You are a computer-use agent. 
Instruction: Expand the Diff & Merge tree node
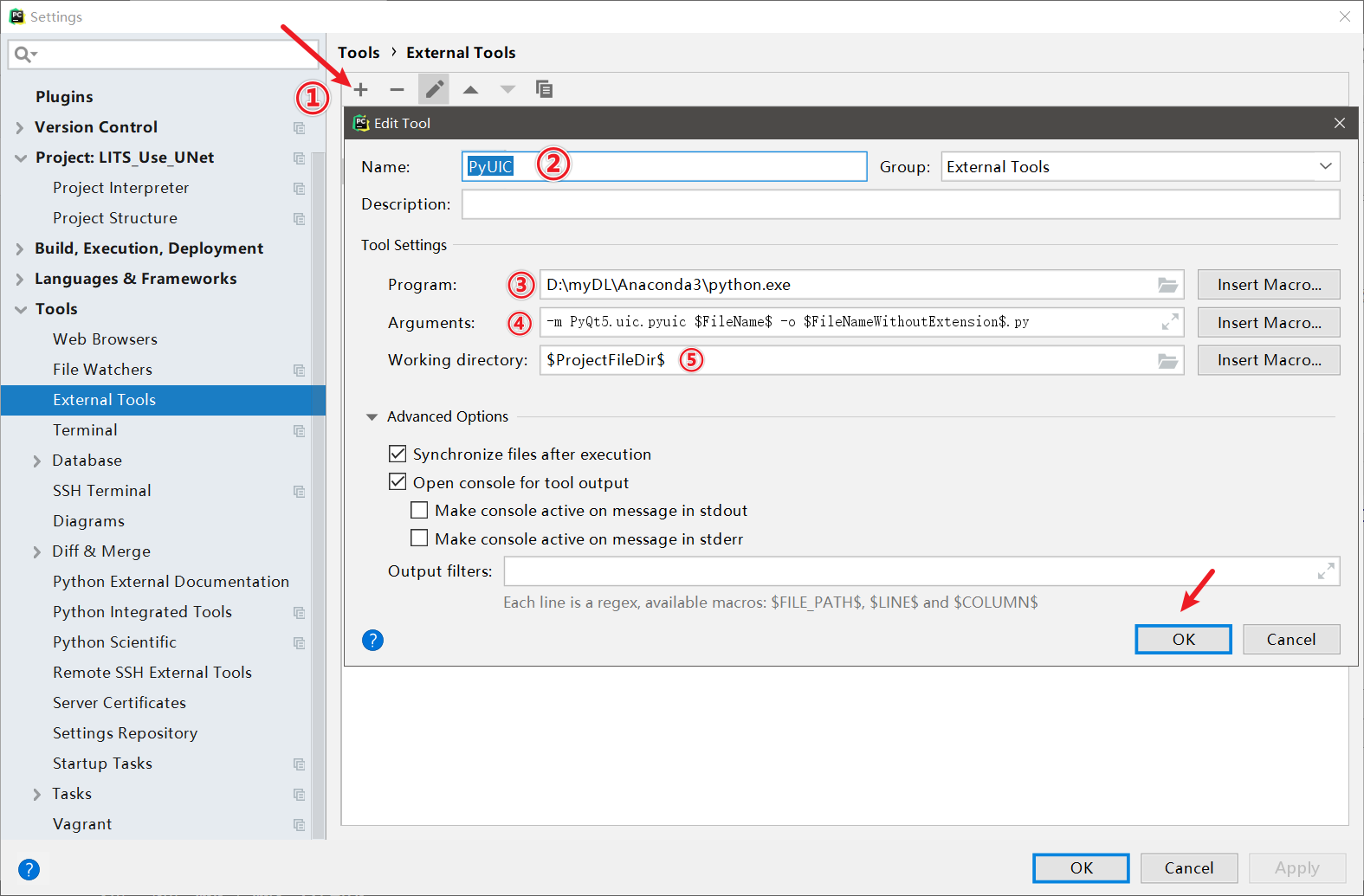click(37, 552)
